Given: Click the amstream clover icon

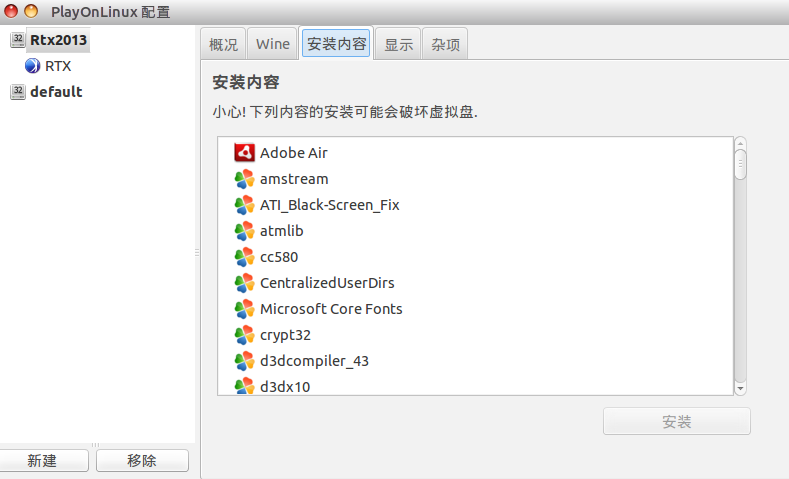Looking at the screenshot, I should tap(245, 179).
